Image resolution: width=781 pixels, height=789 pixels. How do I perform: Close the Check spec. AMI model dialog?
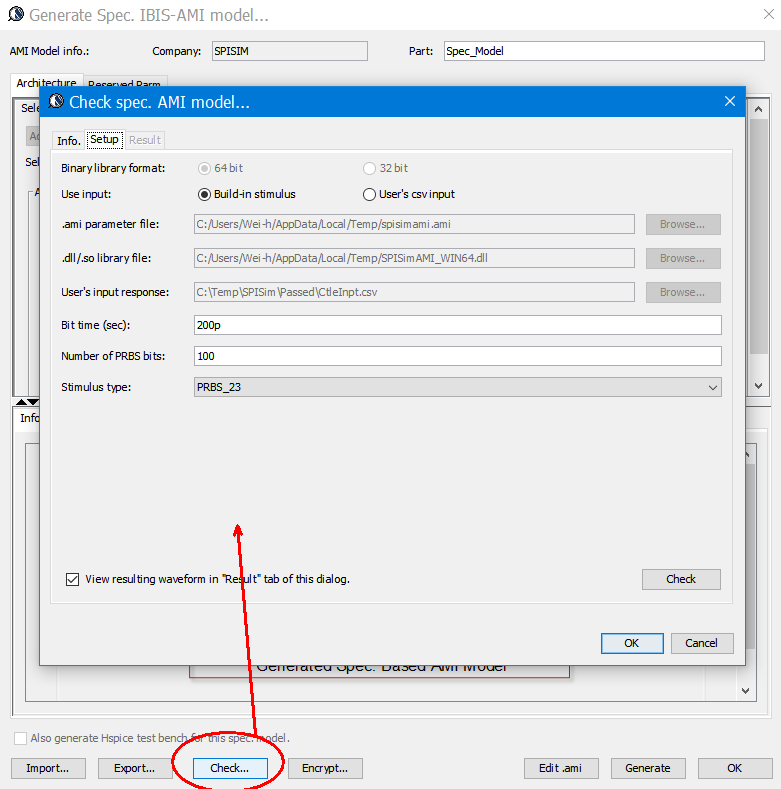[x=730, y=102]
